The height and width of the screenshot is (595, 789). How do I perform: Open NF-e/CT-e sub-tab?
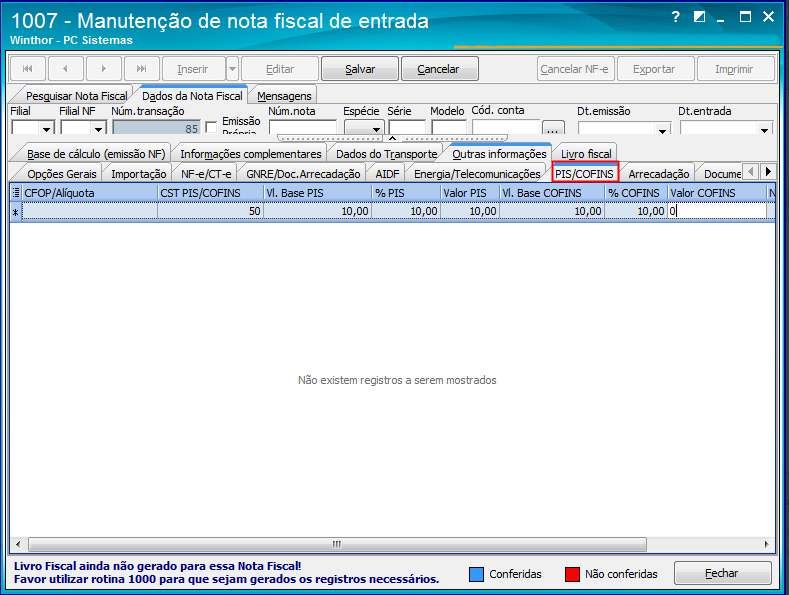tap(206, 174)
